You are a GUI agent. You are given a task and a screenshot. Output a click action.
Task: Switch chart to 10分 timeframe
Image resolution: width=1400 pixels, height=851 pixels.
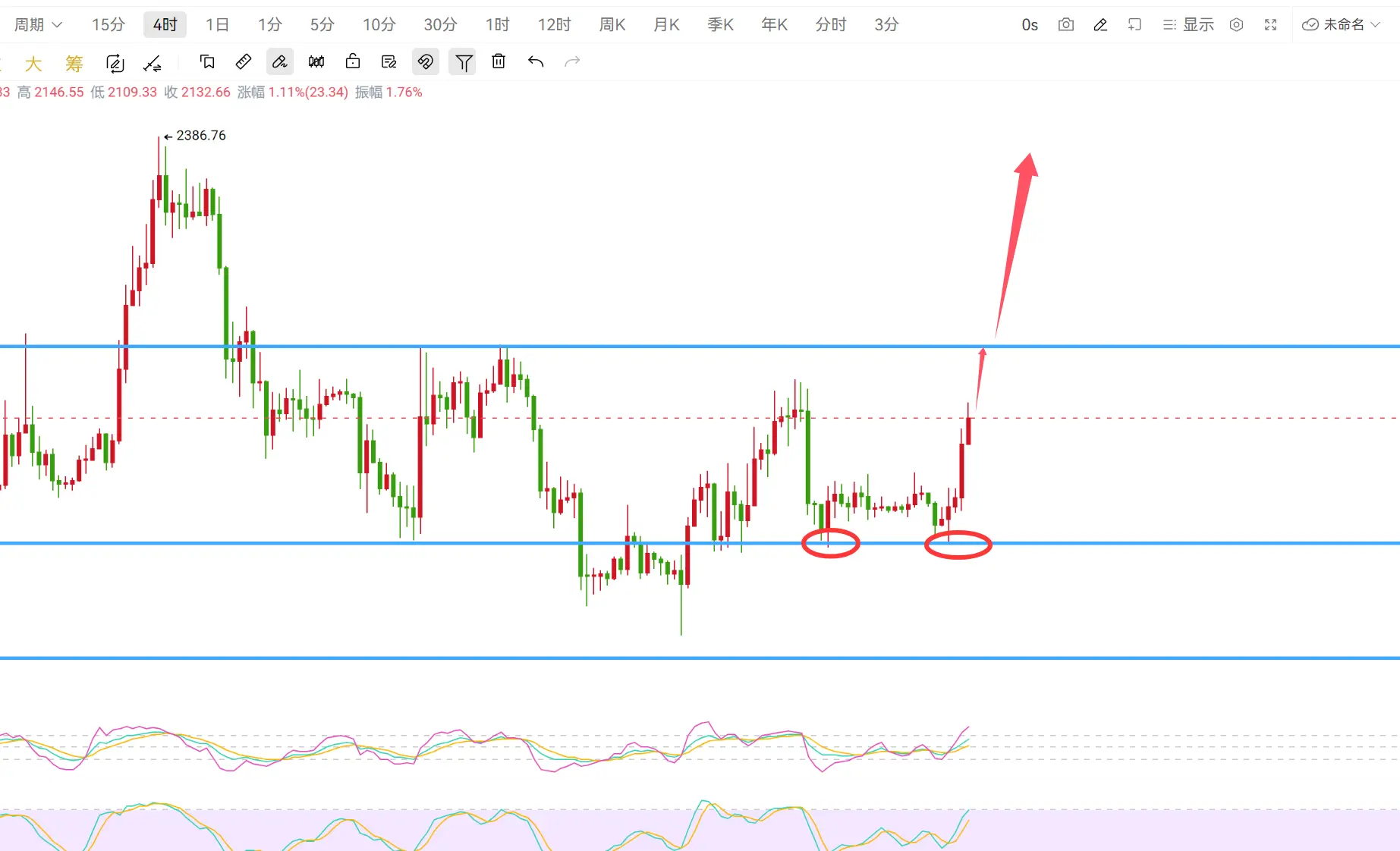(379, 25)
